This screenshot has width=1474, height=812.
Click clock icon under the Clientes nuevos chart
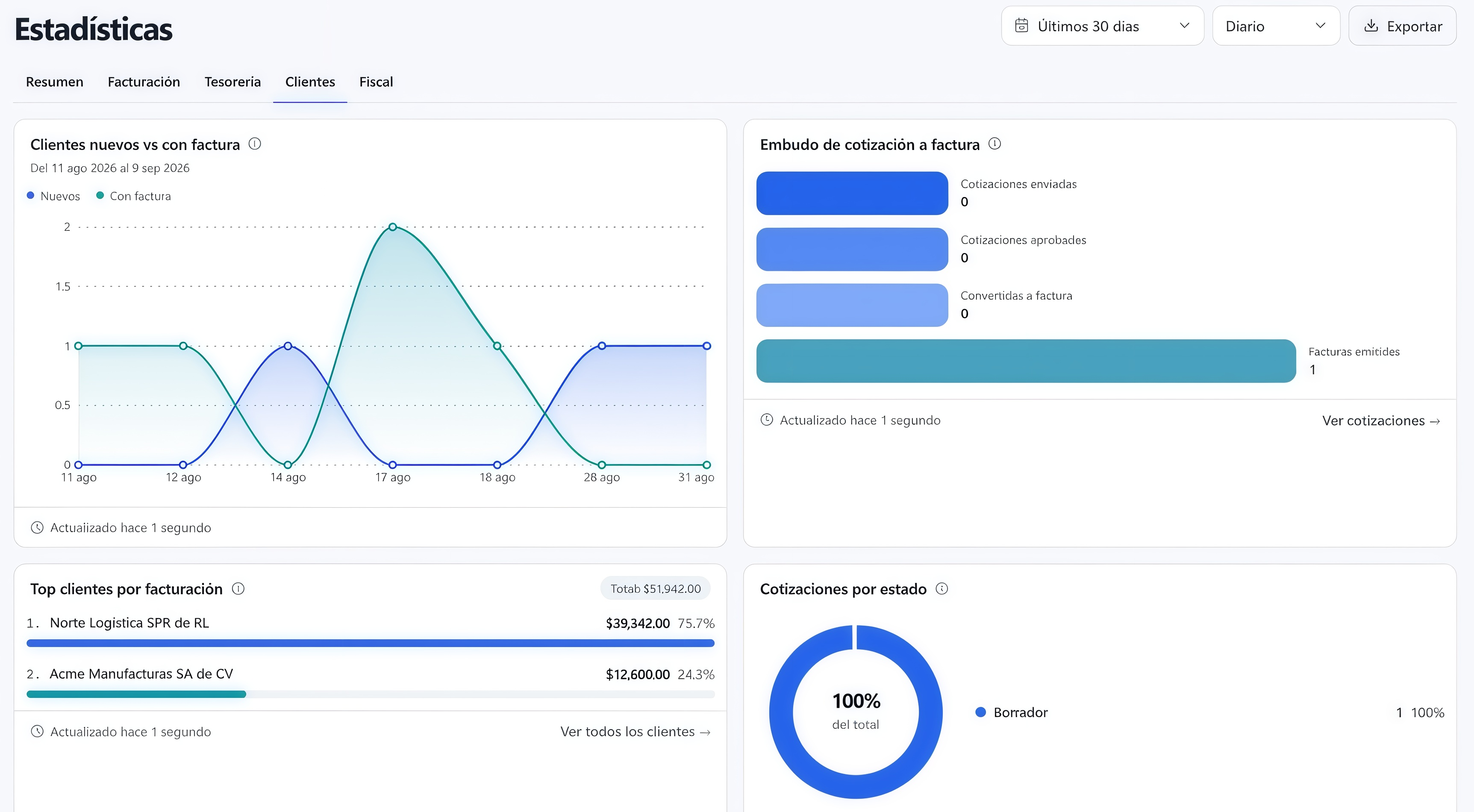point(37,528)
